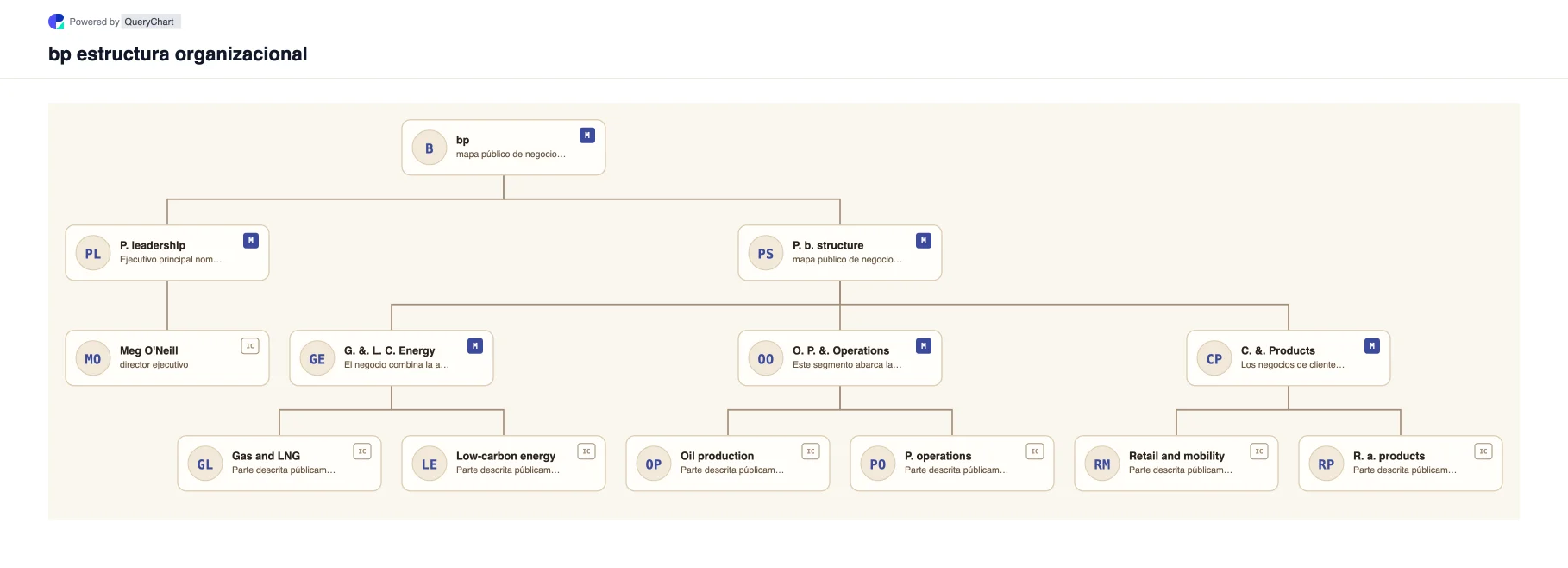Click M badge on P. leadership card
This screenshot has height=568, width=1568.
[x=251, y=241]
